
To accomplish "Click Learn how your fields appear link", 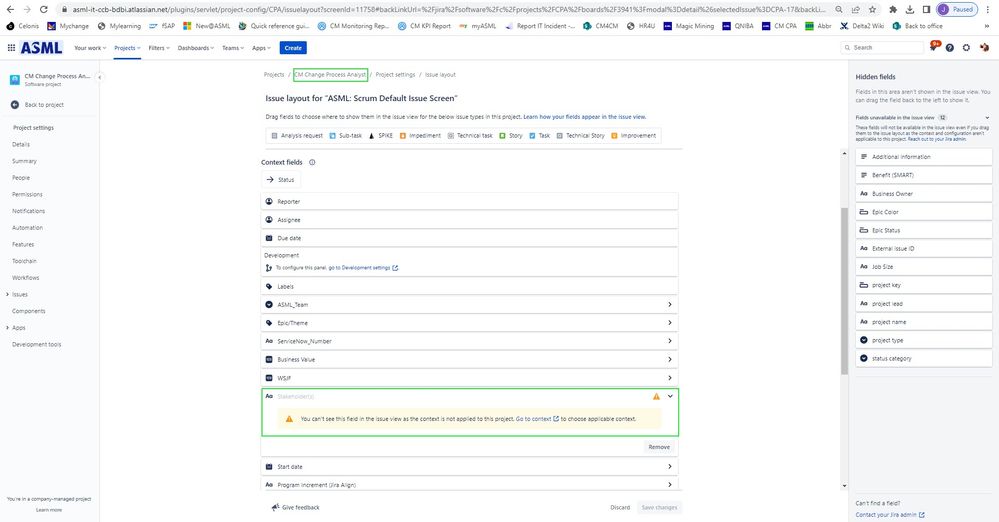I will click(x=584, y=117).
